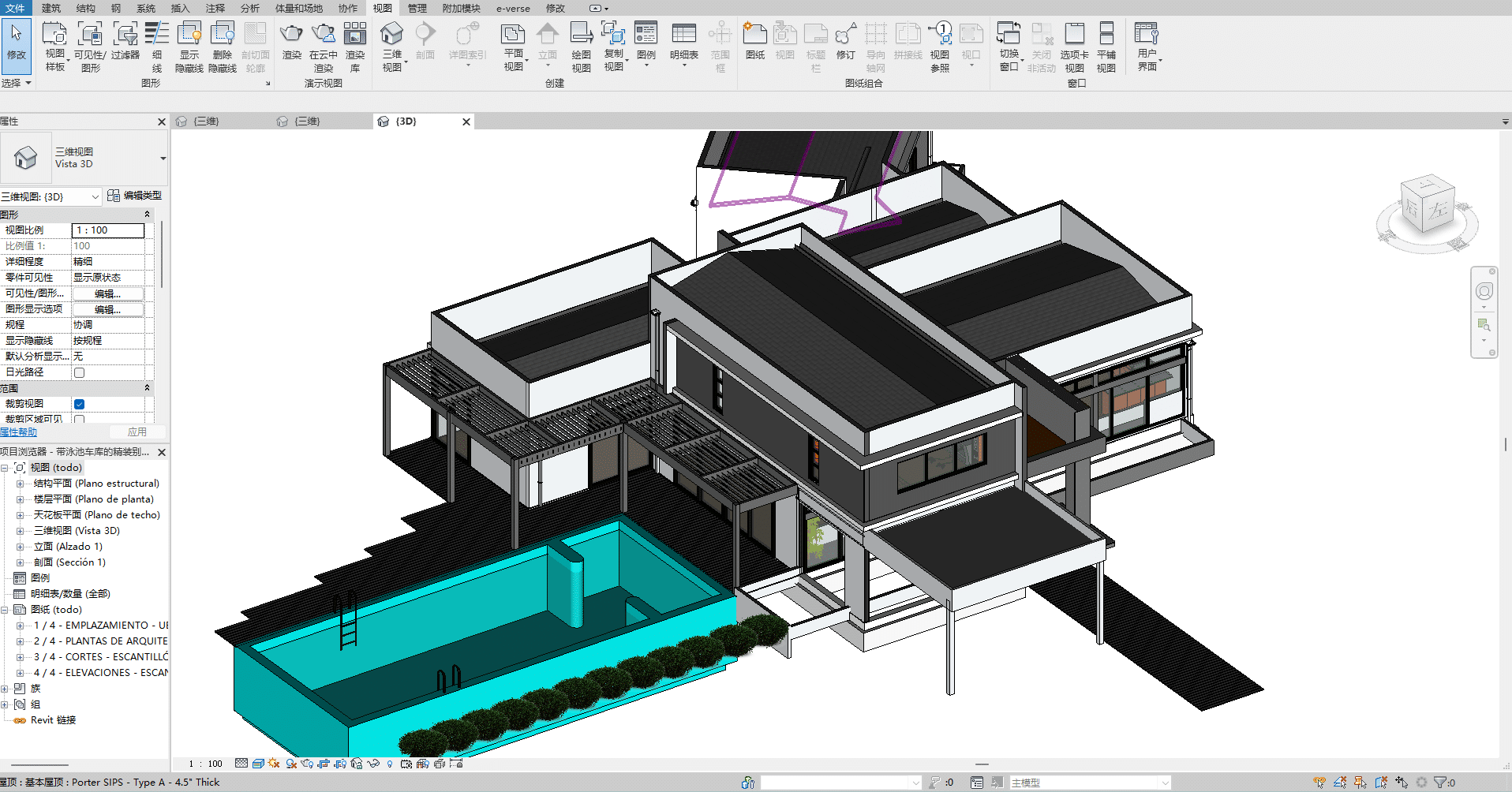
Task: Click 编辑... button for 图形显示选项
Action: point(108,309)
